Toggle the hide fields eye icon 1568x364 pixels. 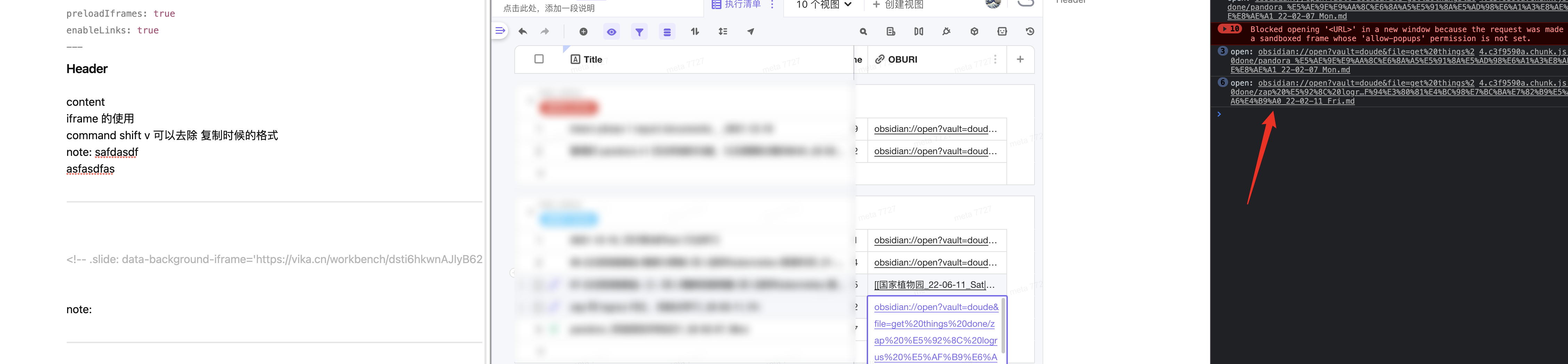pos(611,31)
